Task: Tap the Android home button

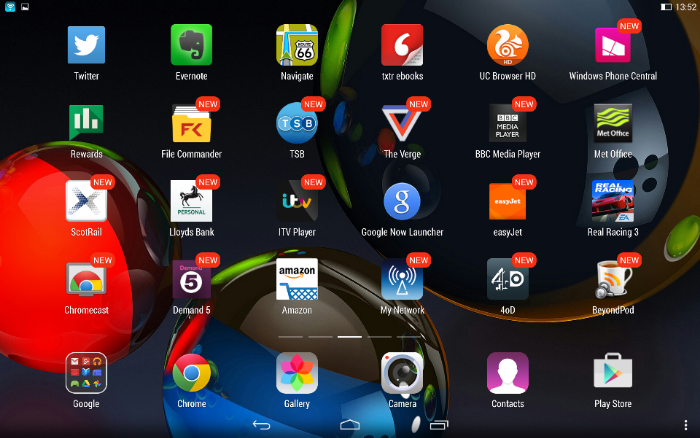Action: tap(350, 425)
